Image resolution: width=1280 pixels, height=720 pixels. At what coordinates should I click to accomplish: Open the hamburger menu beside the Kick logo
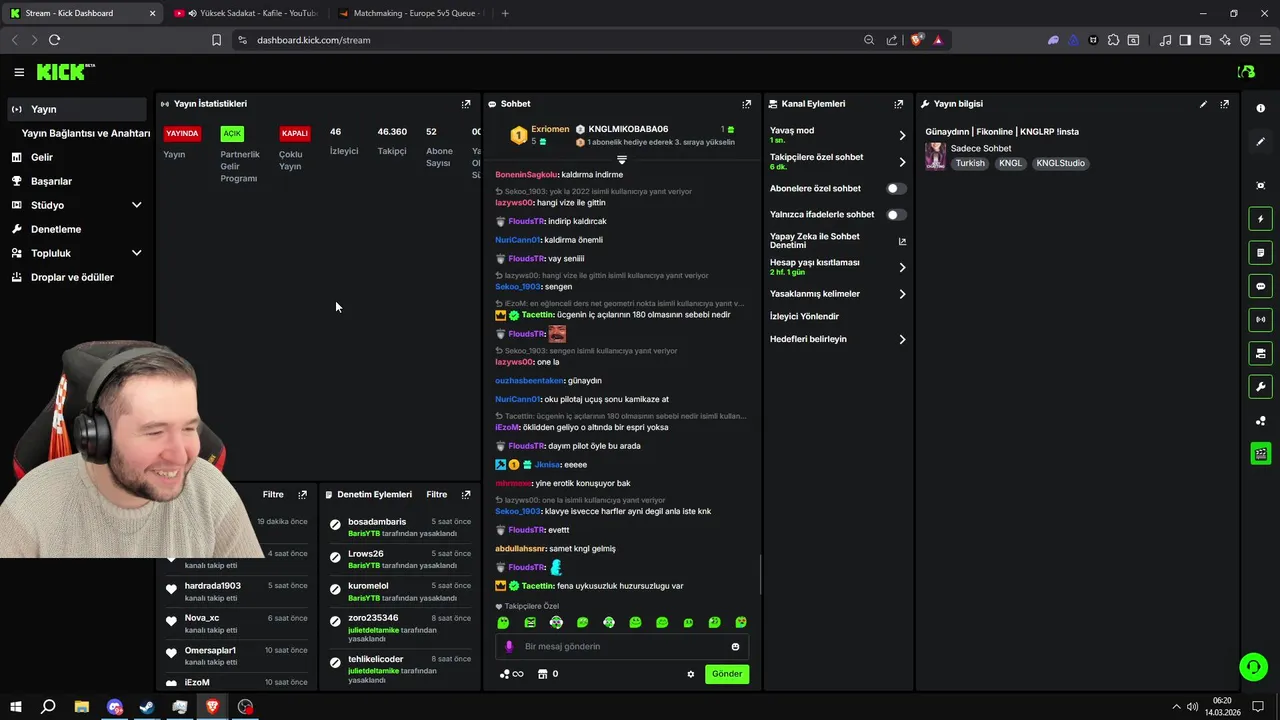pyautogui.click(x=19, y=72)
